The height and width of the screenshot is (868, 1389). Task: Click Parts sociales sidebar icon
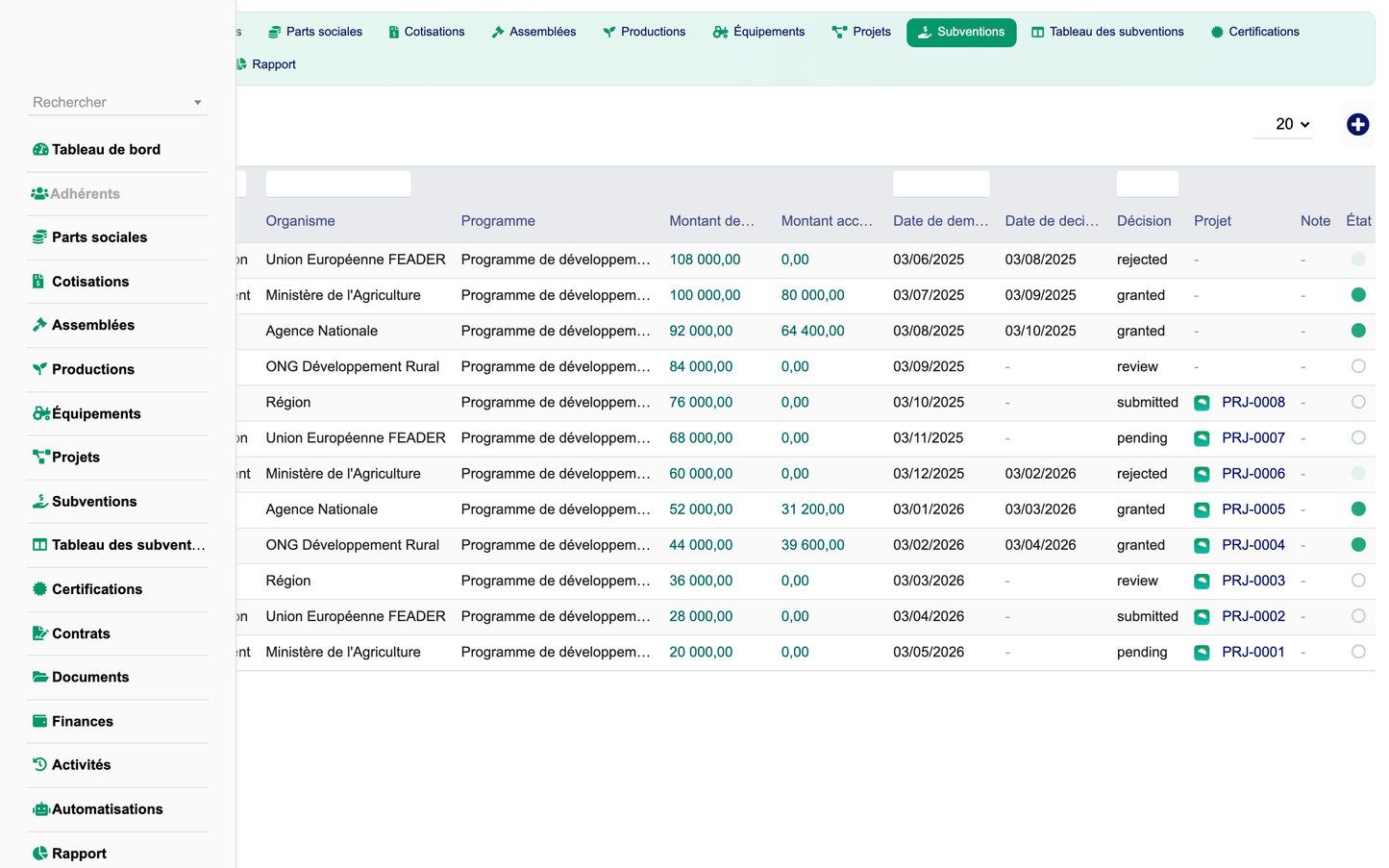coord(39,237)
